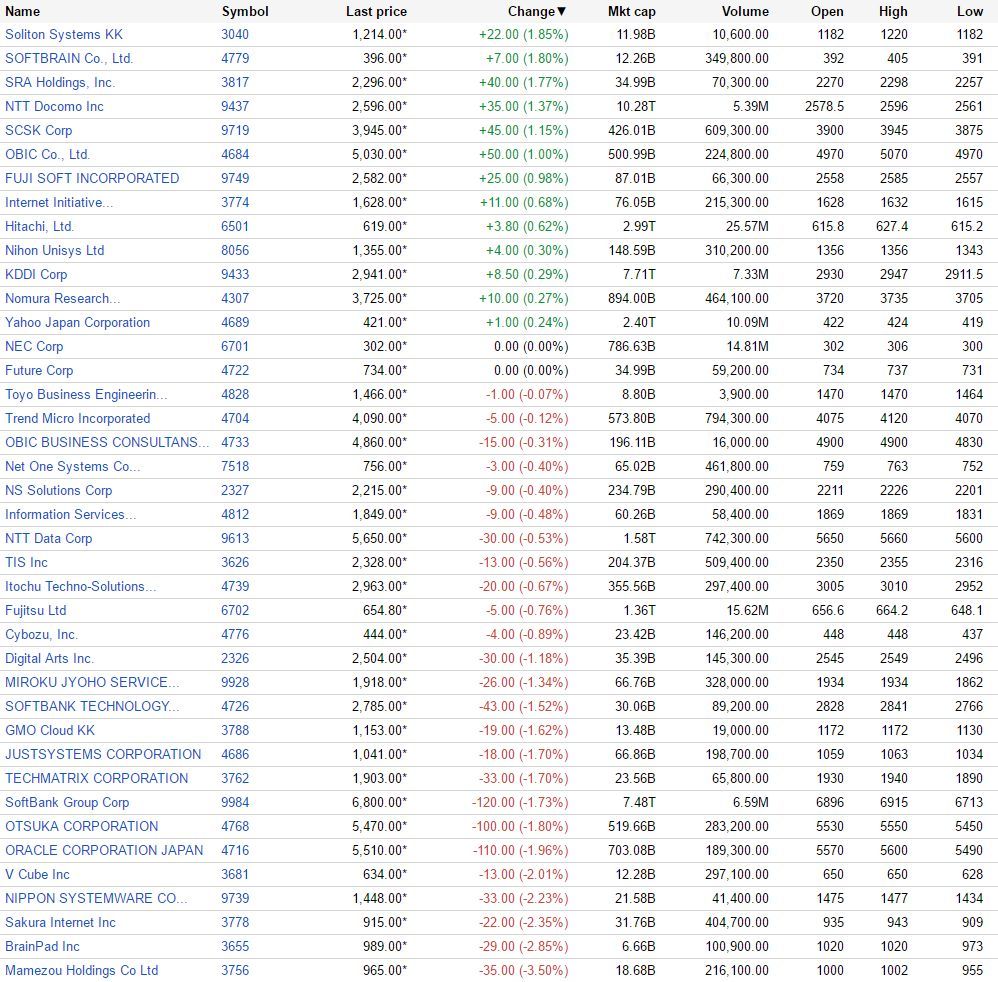This screenshot has width=998, height=982.
Task: Sort by the Last price header
Action: click(x=376, y=11)
